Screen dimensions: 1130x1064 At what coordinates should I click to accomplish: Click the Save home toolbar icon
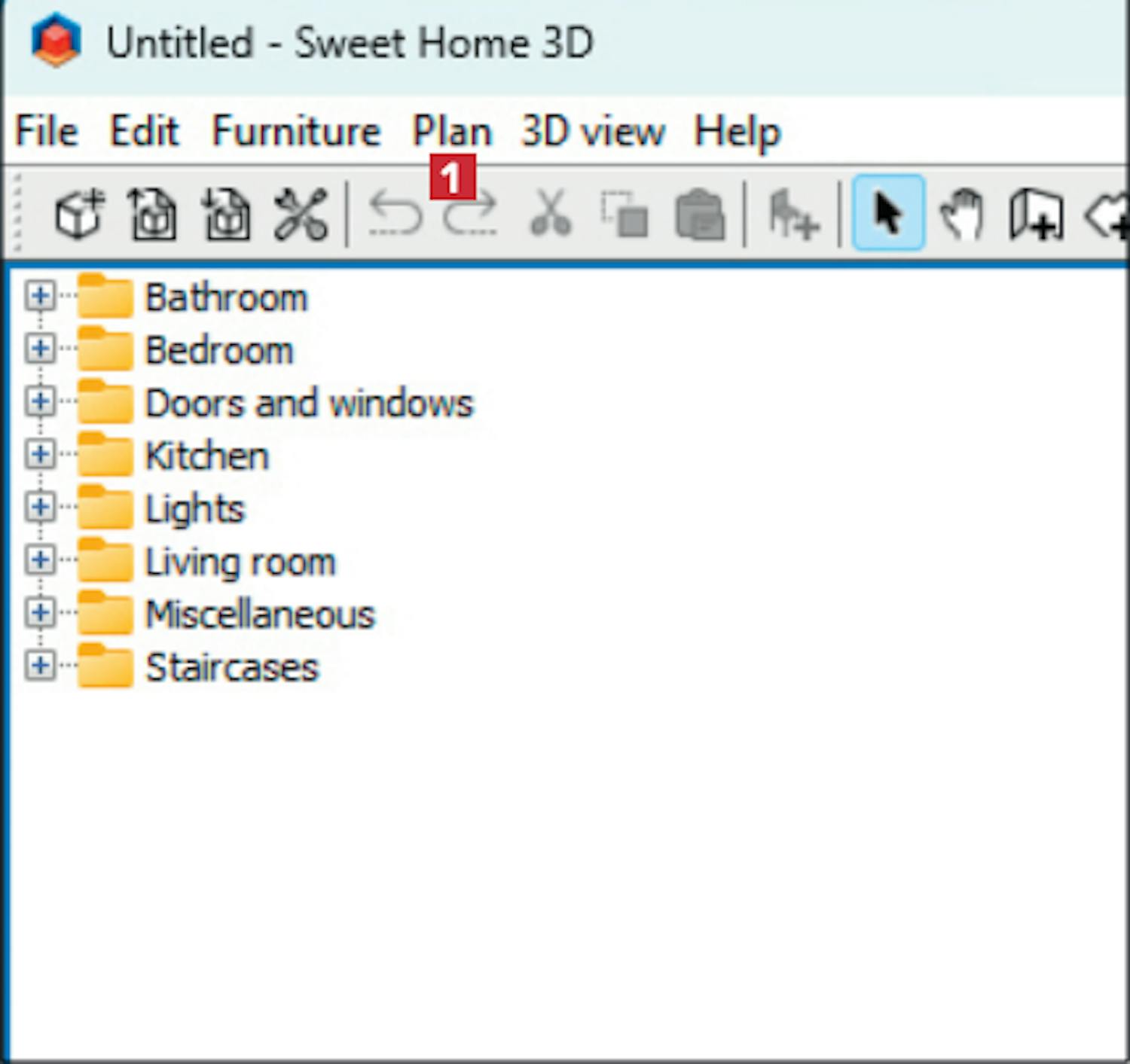227,215
